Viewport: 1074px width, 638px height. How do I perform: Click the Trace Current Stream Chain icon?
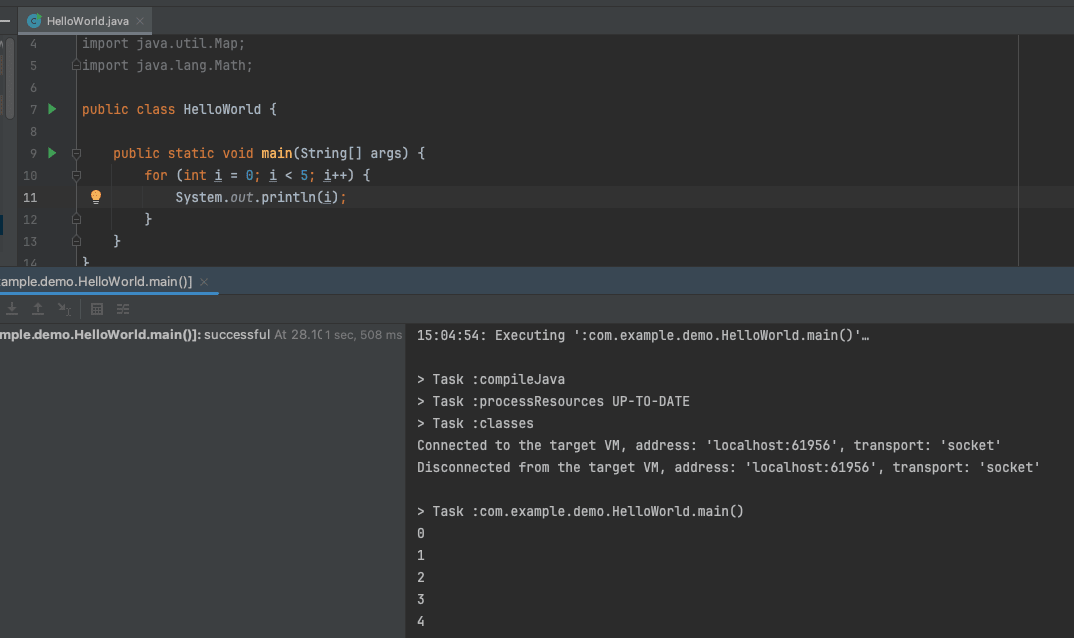(123, 309)
